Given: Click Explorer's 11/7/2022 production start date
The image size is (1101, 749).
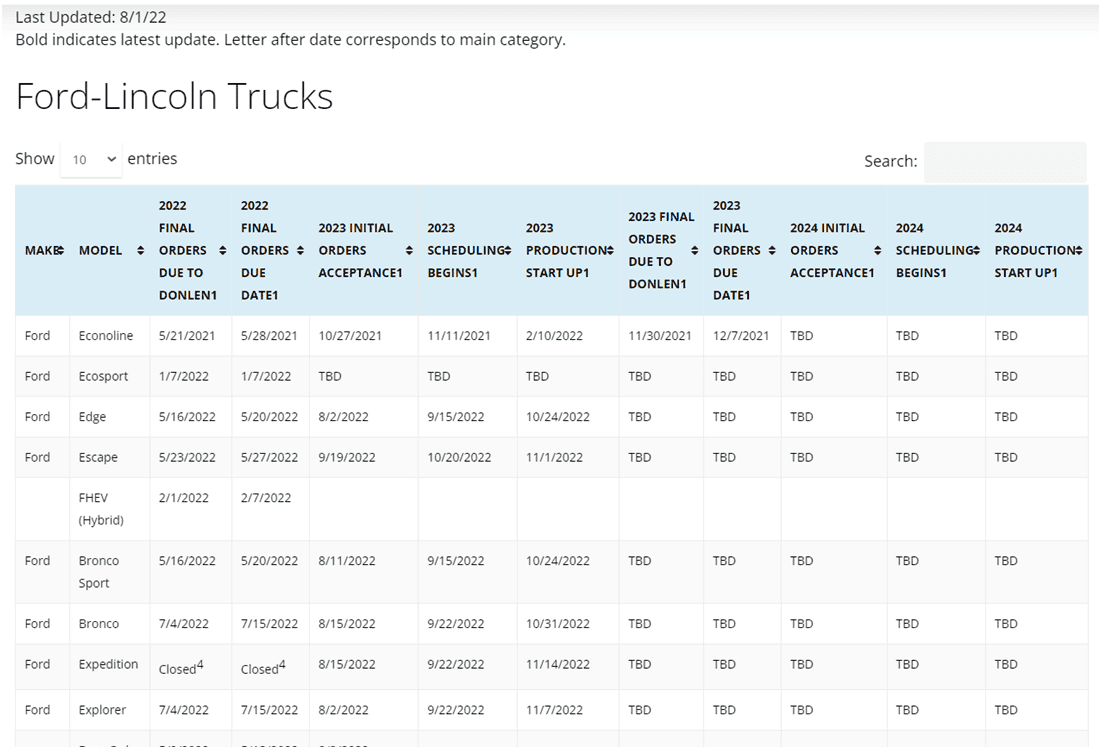Looking at the screenshot, I should [554, 710].
